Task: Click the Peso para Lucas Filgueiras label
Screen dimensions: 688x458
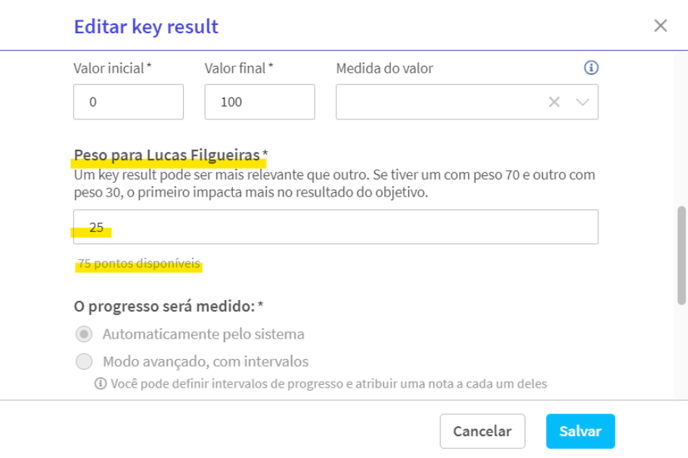Action: click(167, 155)
